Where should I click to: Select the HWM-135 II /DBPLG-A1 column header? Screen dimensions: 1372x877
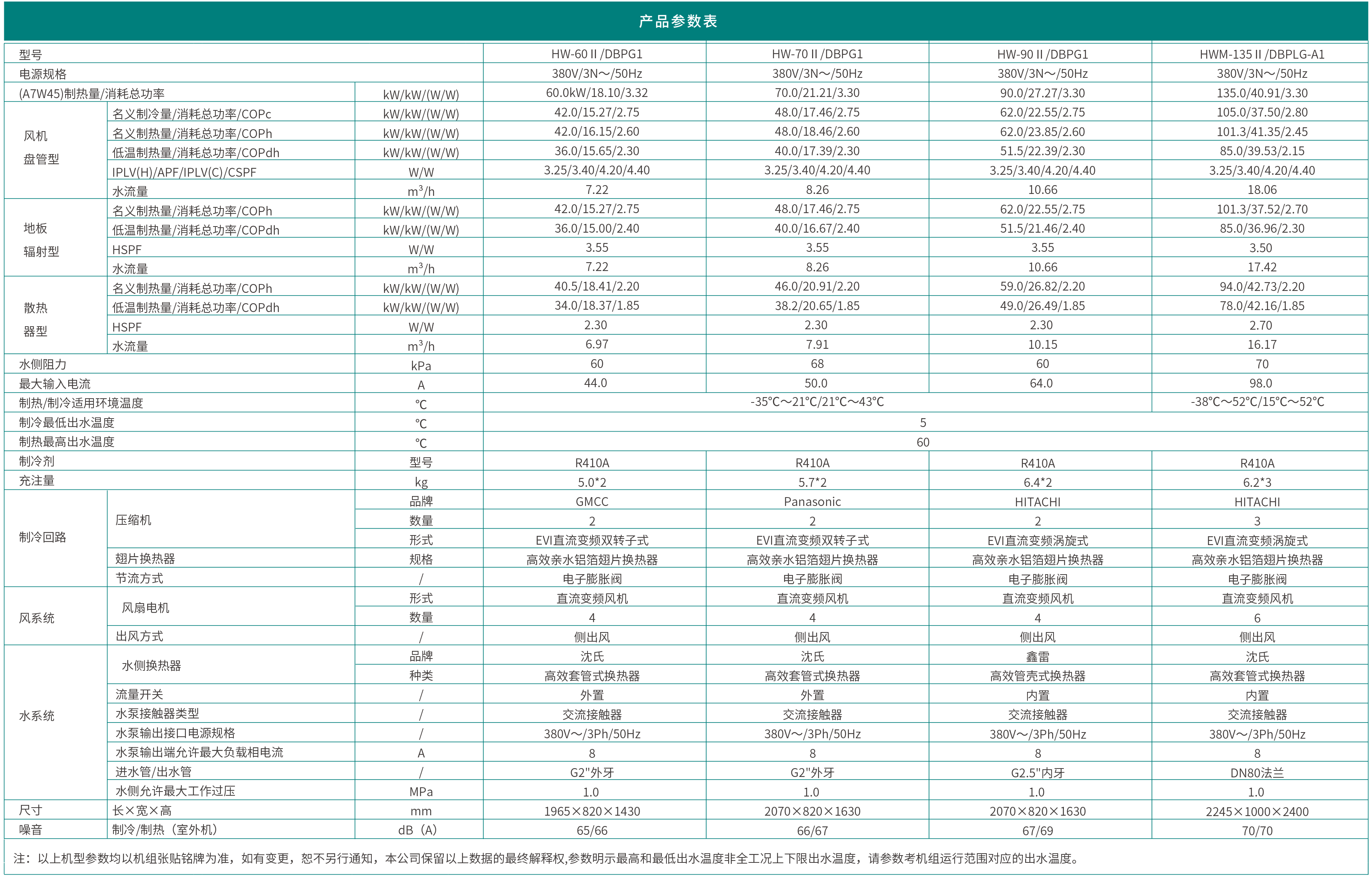pyautogui.click(x=1262, y=54)
